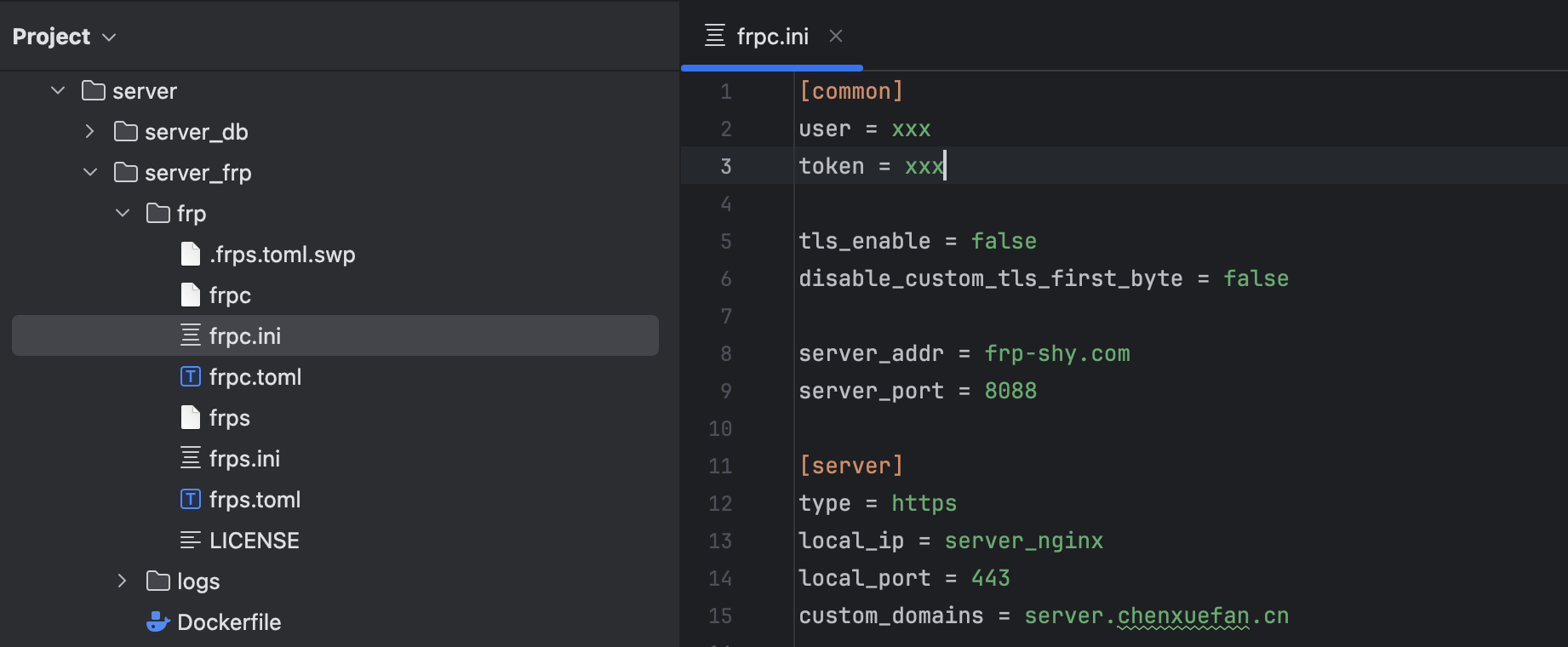Screen dimensions: 1568x647
Task: Close the frpc.ini tab
Action: pyautogui.click(x=836, y=36)
